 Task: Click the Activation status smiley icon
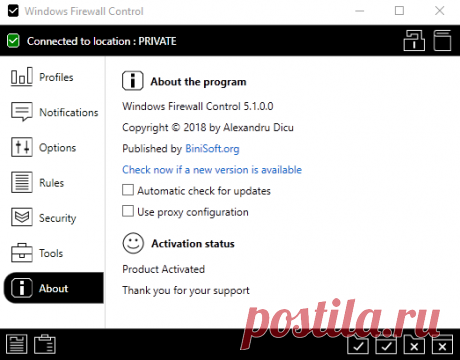tap(133, 243)
